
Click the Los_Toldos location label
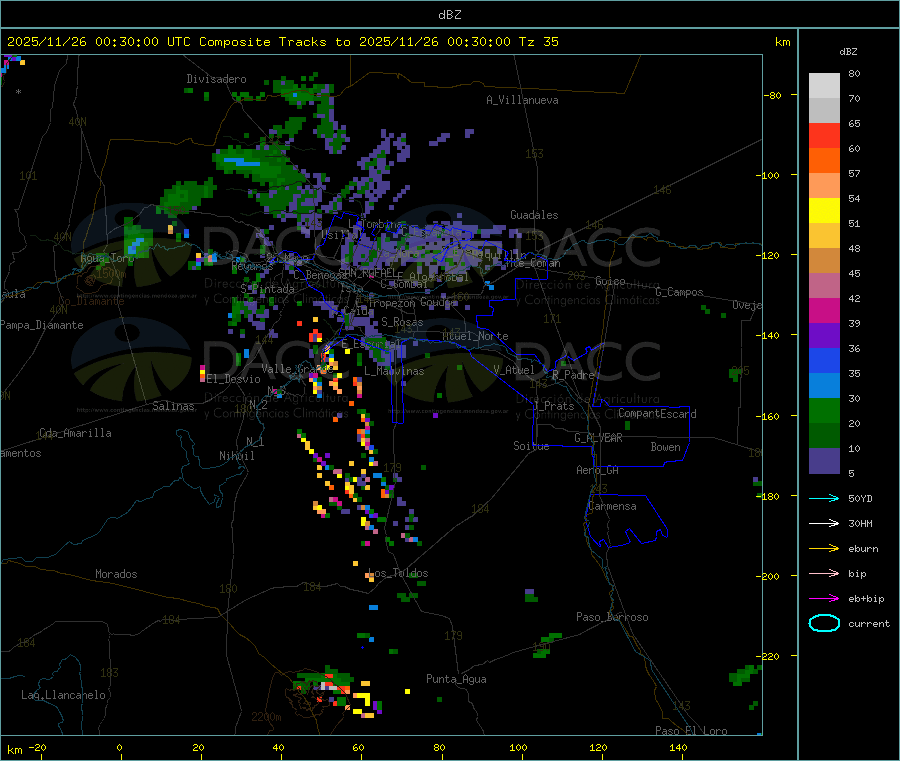click(398, 573)
